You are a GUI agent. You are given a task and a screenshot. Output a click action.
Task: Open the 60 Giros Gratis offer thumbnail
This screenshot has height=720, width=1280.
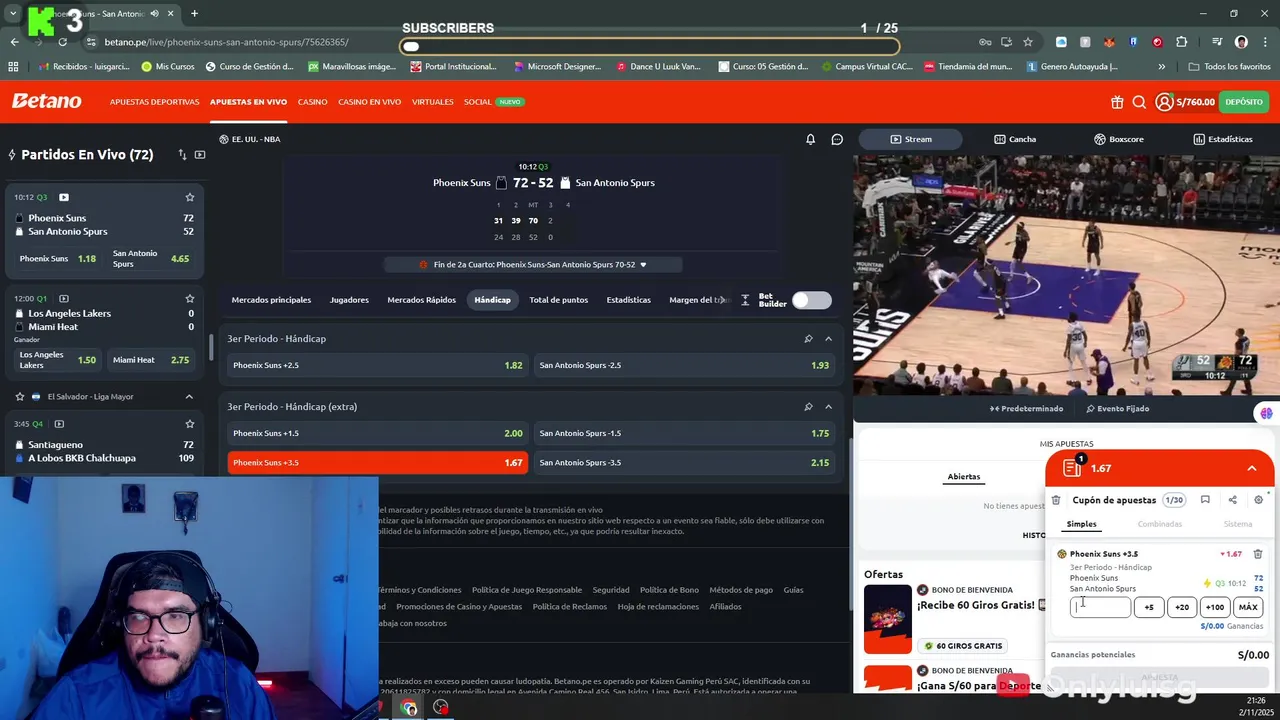pos(887,619)
